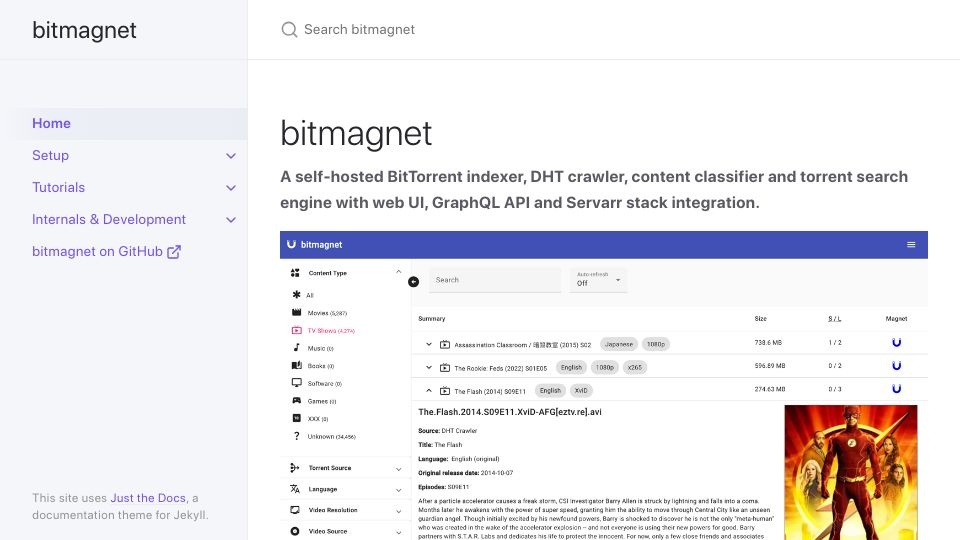
Task: Click the Video Source disc icon
Action: [x=294, y=531]
